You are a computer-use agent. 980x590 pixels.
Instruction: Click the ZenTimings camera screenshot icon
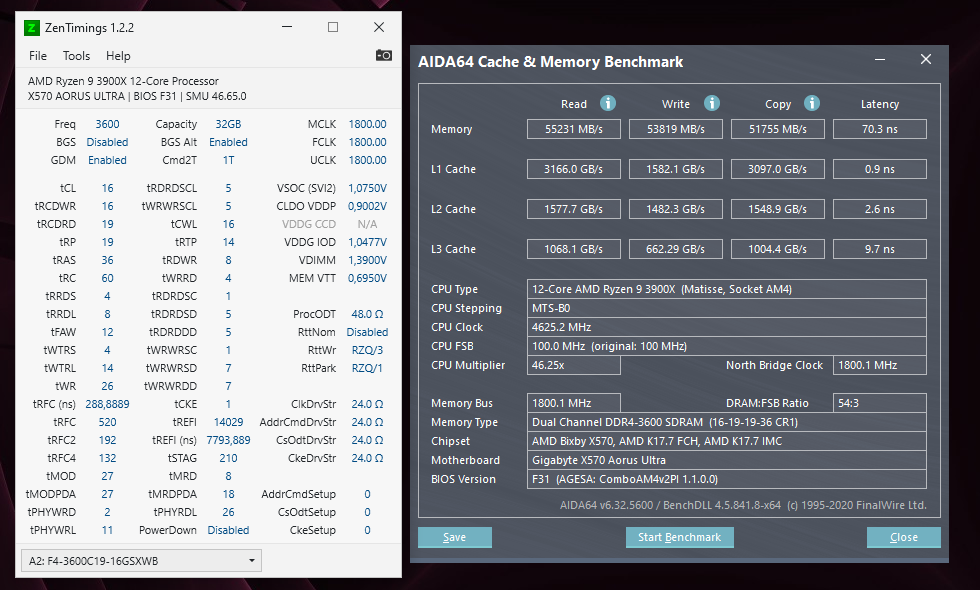coord(384,56)
